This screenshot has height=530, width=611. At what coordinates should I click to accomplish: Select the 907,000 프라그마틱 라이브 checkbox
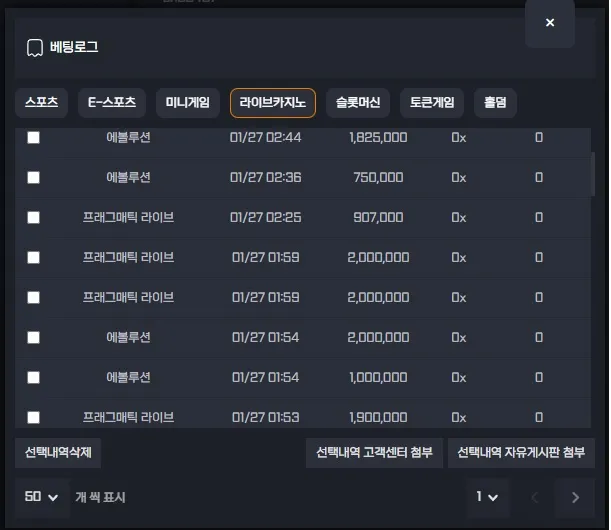(34, 217)
